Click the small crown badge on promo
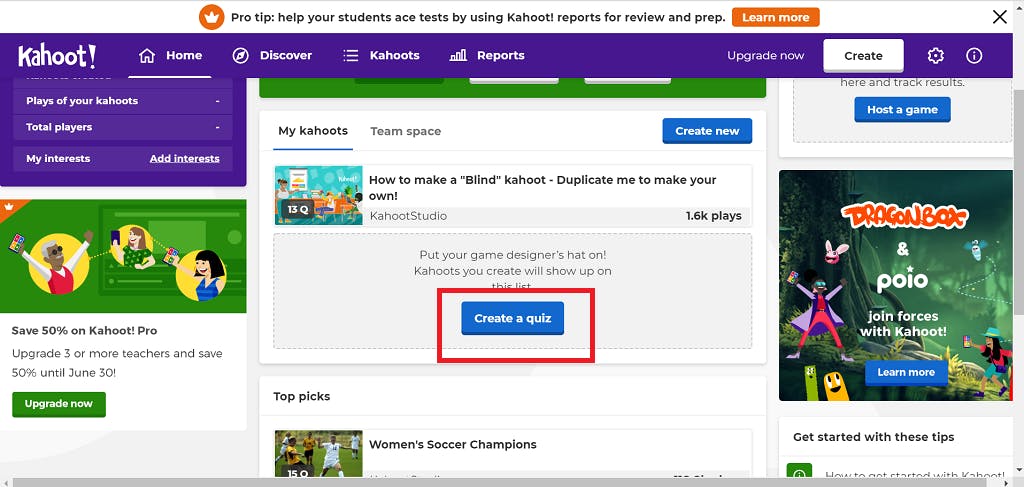1024x487 pixels. [x=8, y=206]
